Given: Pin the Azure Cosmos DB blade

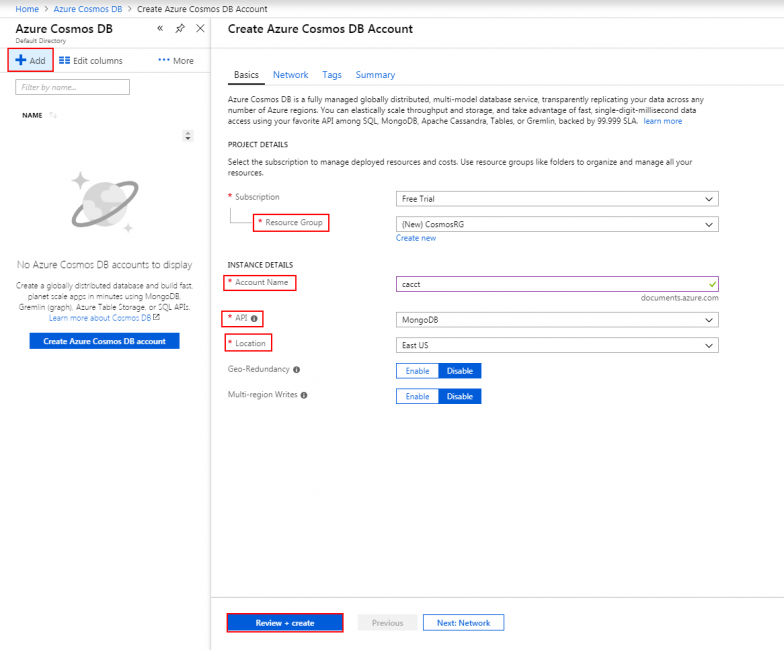Looking at the screenshot, I should coord(180,29).
